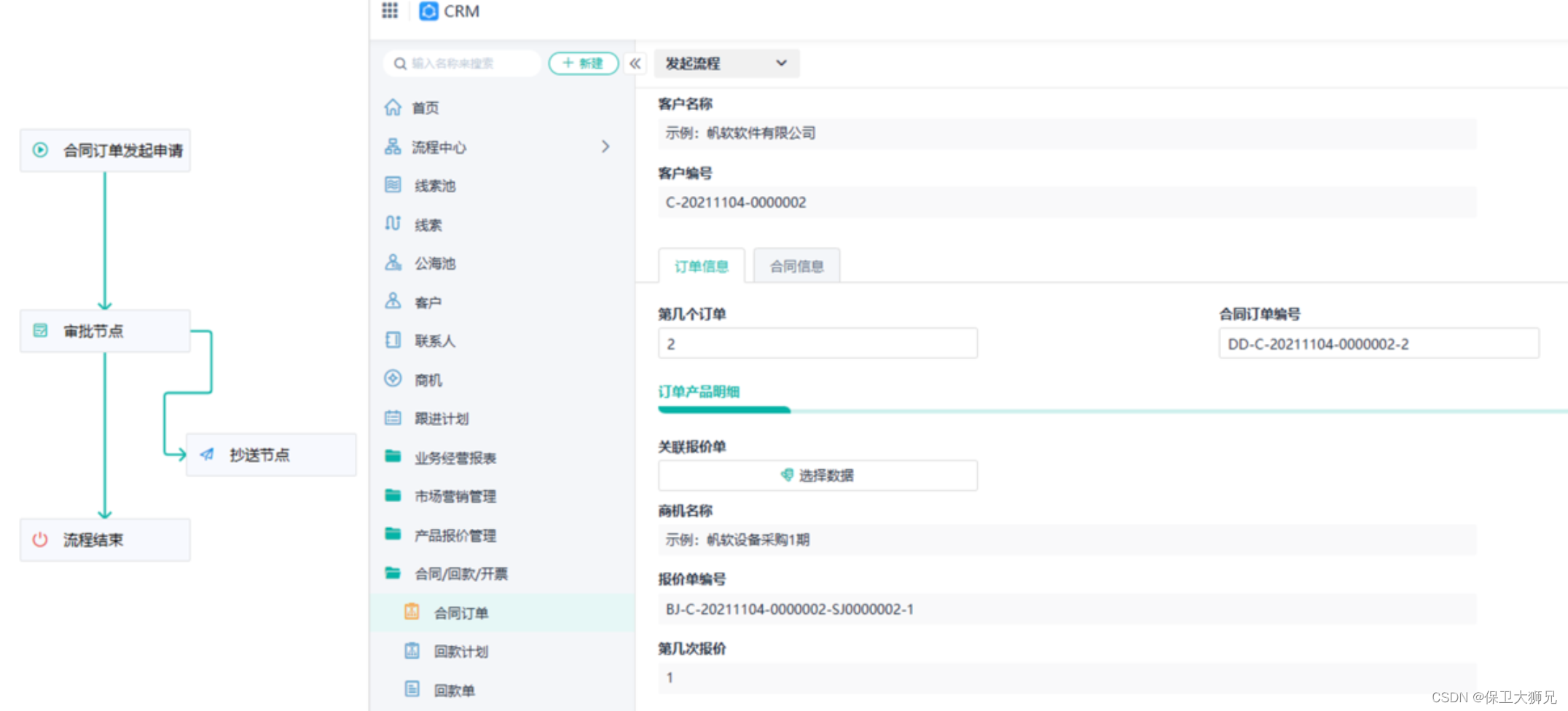
Task: Click the 客户 person icon
Action: [393, 301]
